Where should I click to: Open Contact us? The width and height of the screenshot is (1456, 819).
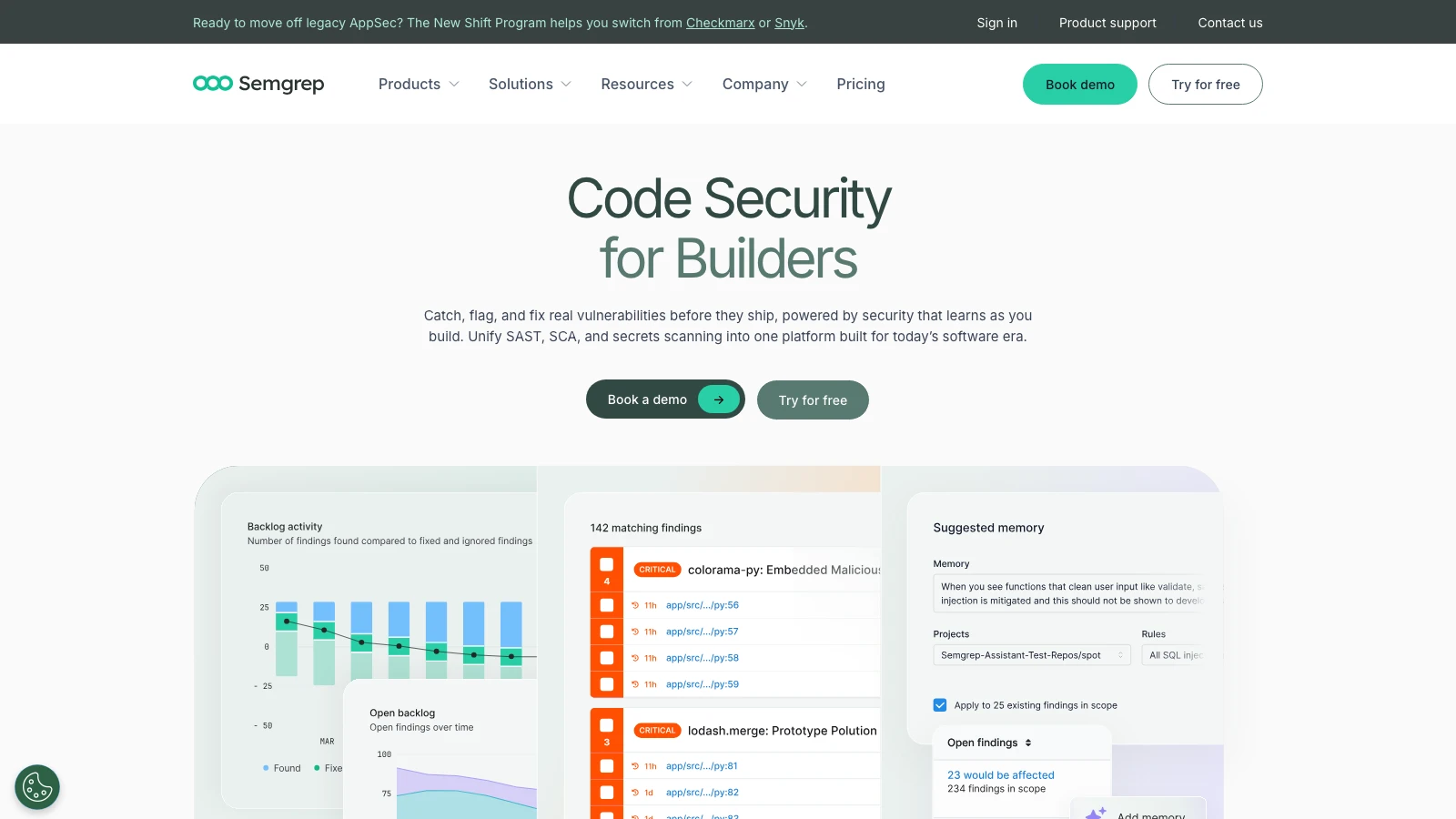coord(1230,23)
